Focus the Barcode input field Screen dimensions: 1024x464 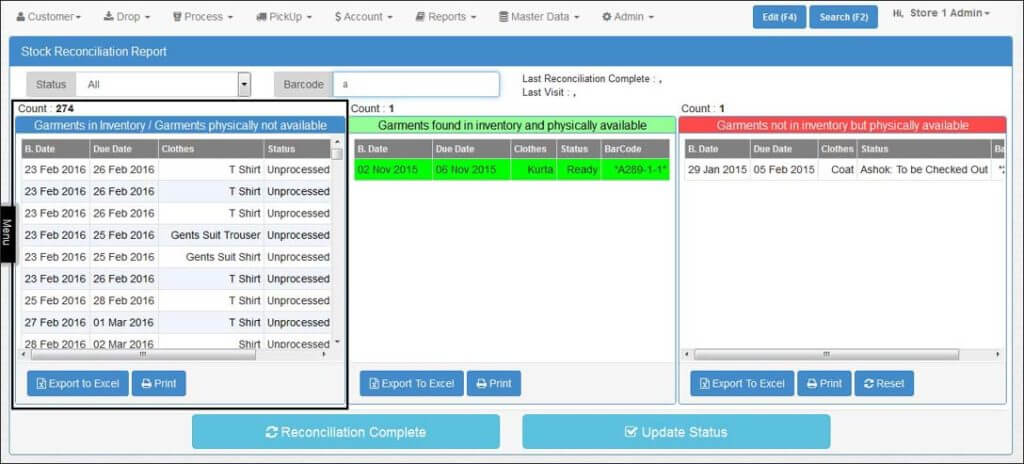coord(416,84)
